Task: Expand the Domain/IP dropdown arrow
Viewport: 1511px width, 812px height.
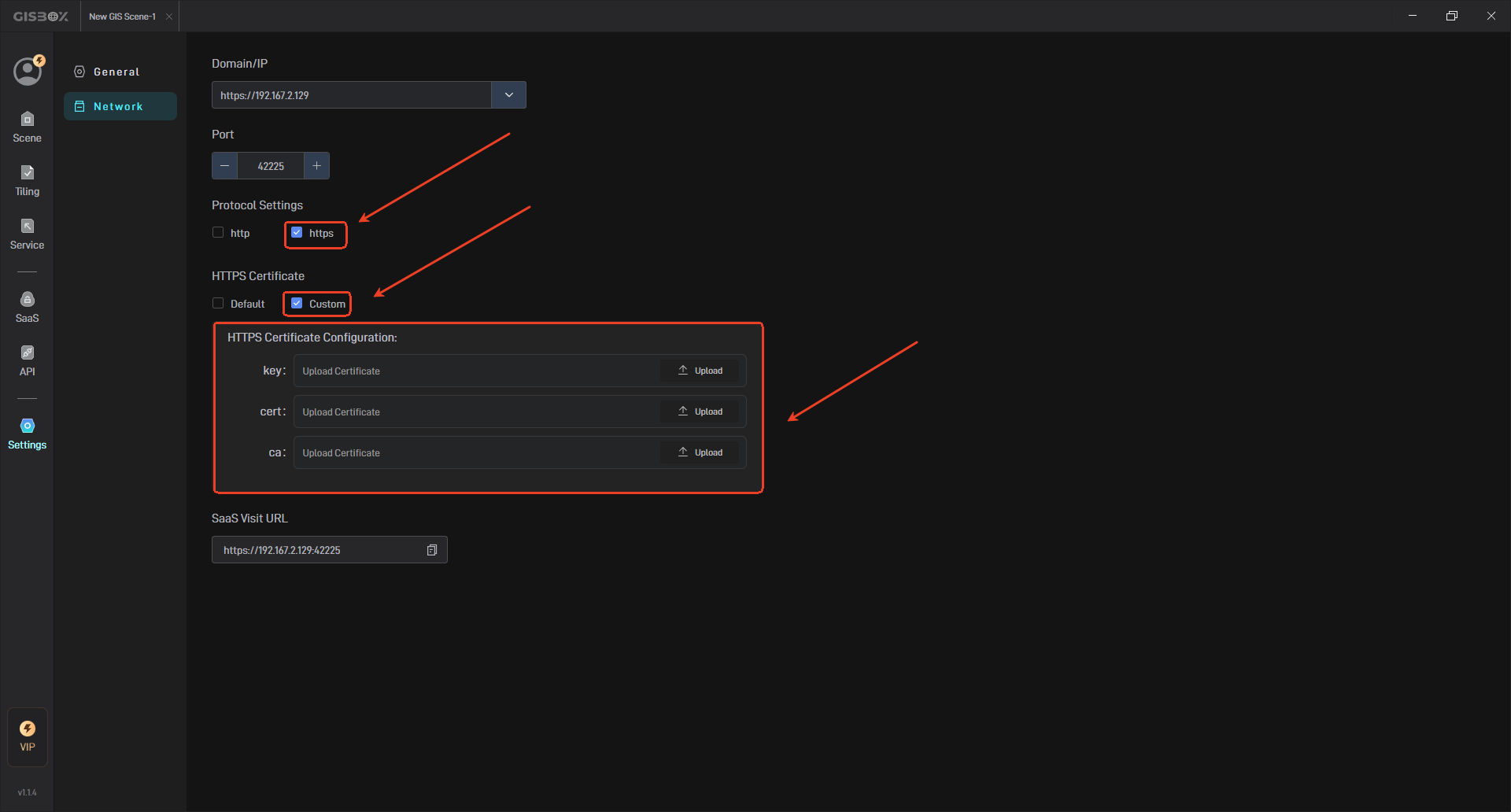Action: 508,95
